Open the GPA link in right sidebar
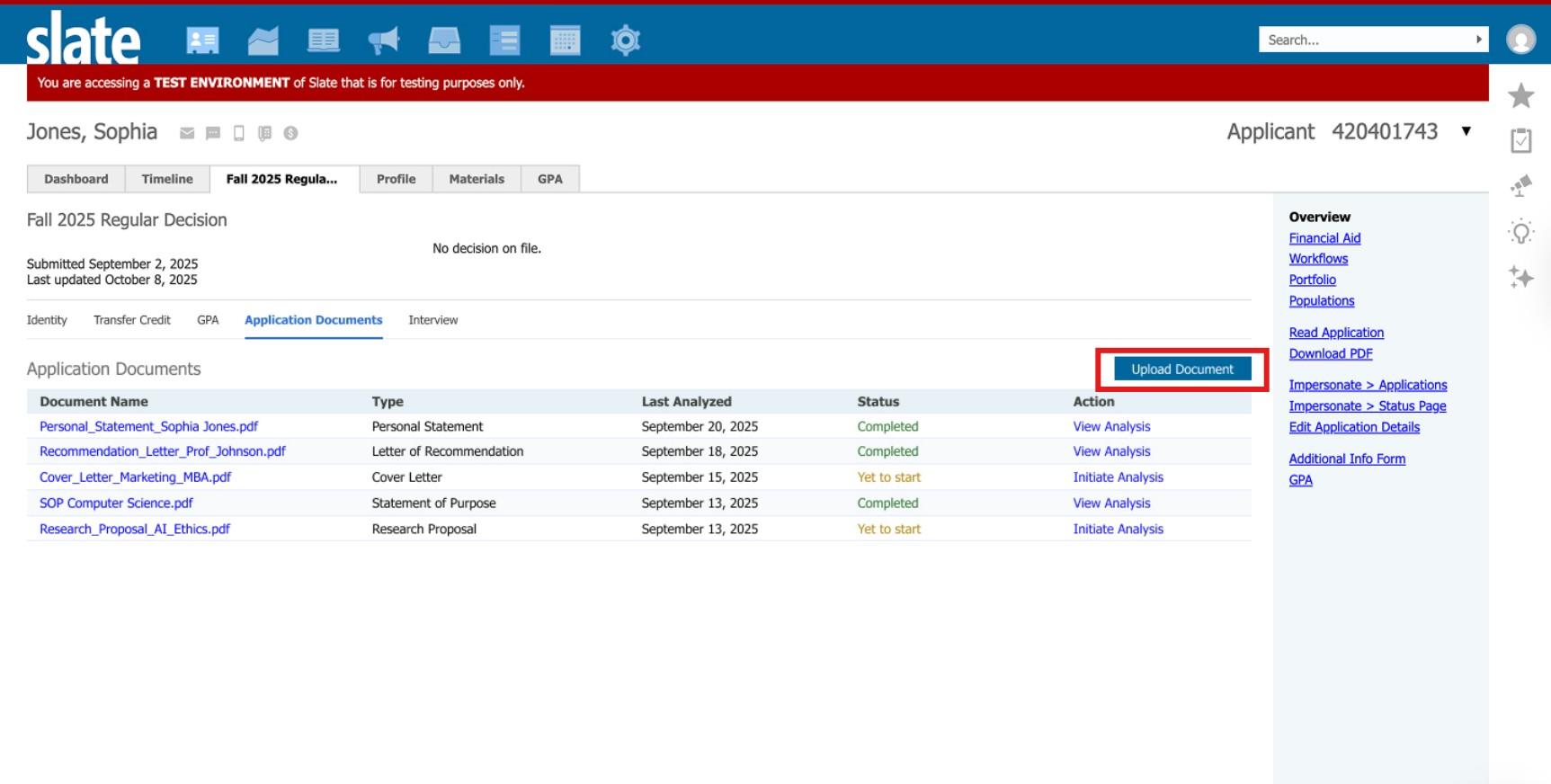1551x784 pixels. point(1300,480)
